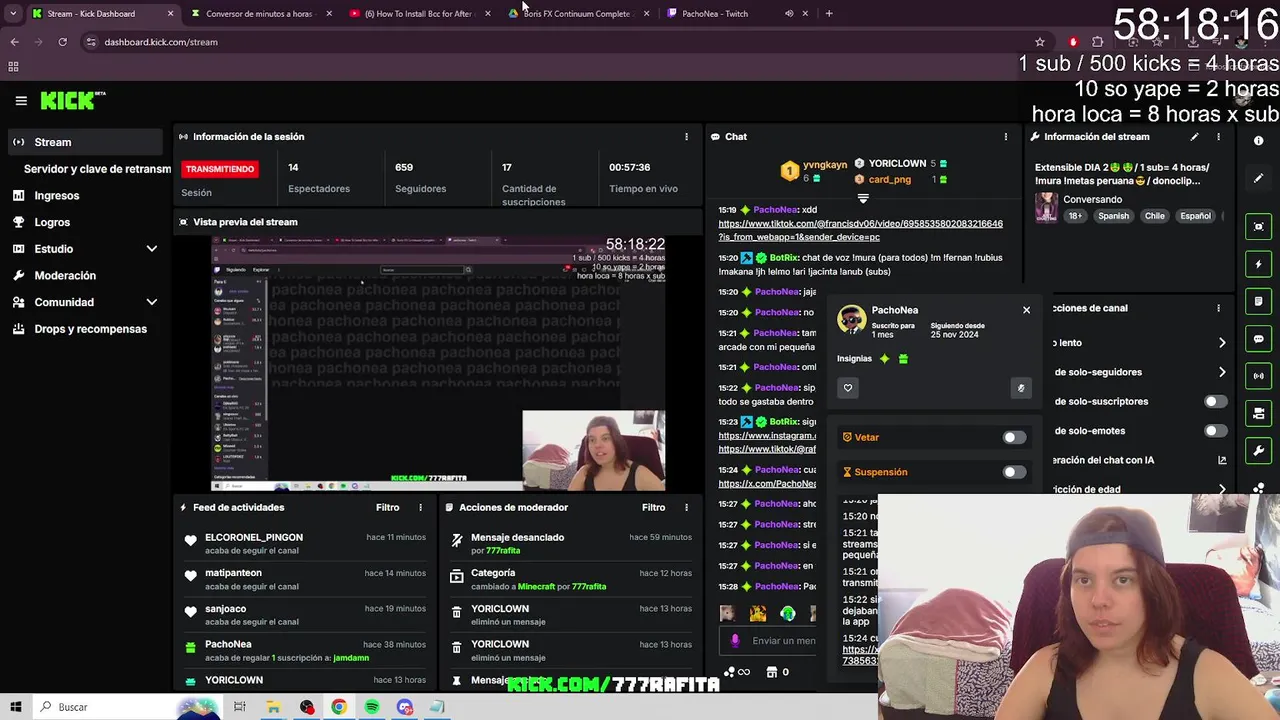The image size is (1280, 720).
Task: Open Información del stream three-dot menu
Action: [x=1218, y=137]
